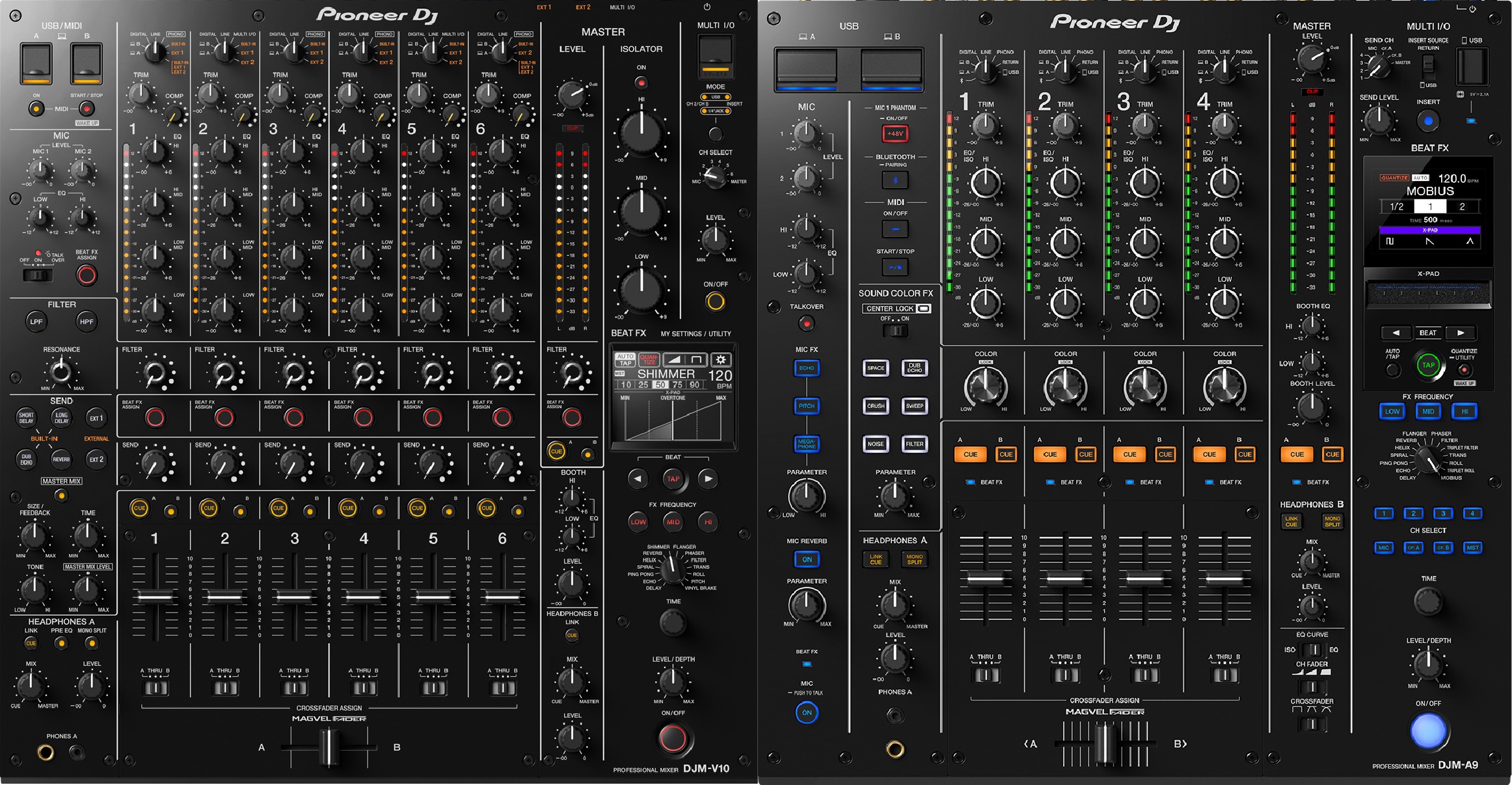Toggle MIC REVERB ON button on DJM-A9
Viewport: 1512px width, 785px height.
point(807,559)
